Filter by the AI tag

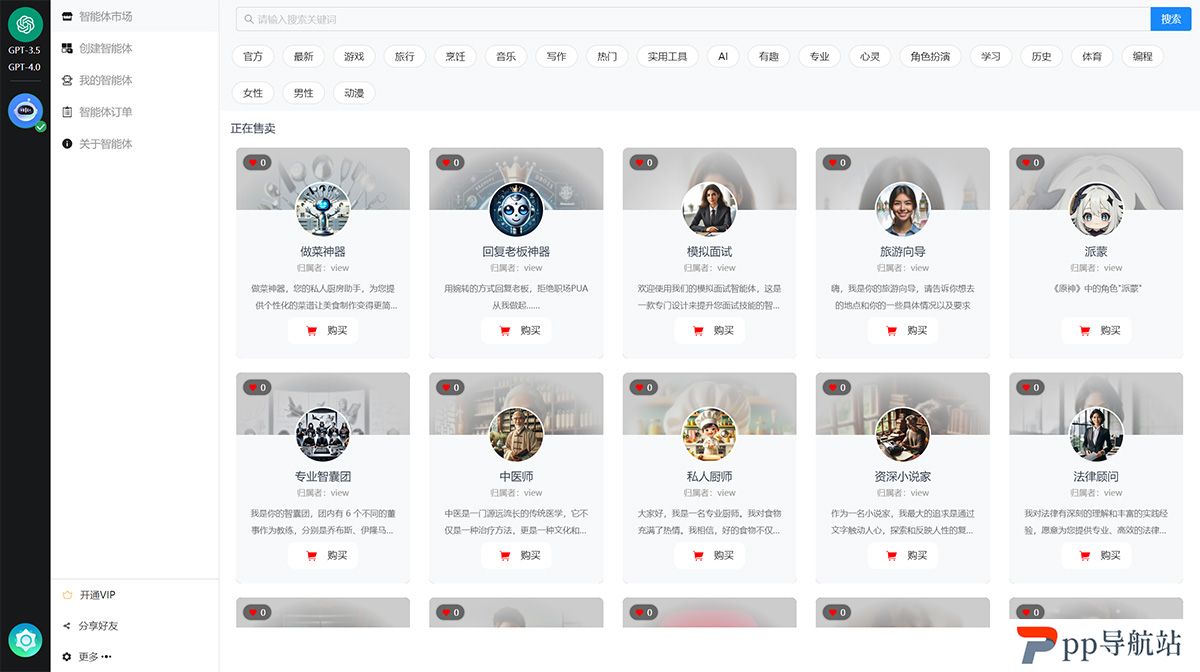click(723, 57)
